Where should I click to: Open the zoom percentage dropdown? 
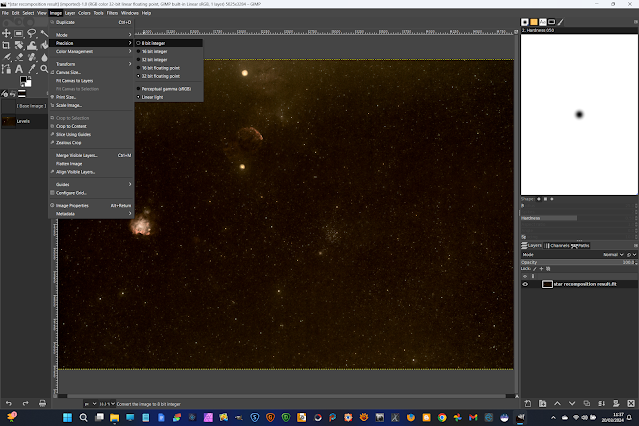pos(107,404)
